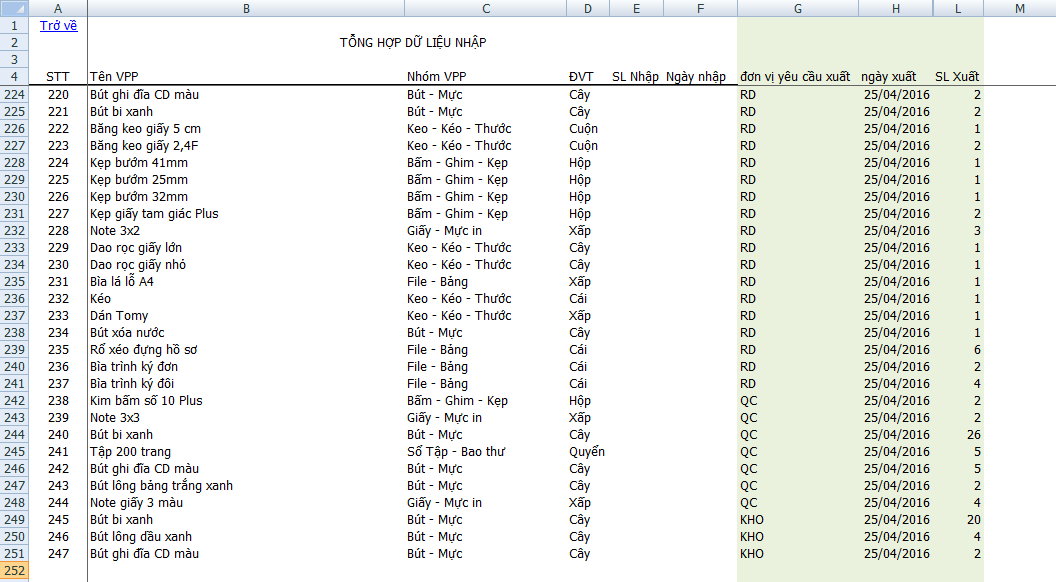Select row 252 header
This screenshot has height=582, width=1056.
tap(15, 571)
